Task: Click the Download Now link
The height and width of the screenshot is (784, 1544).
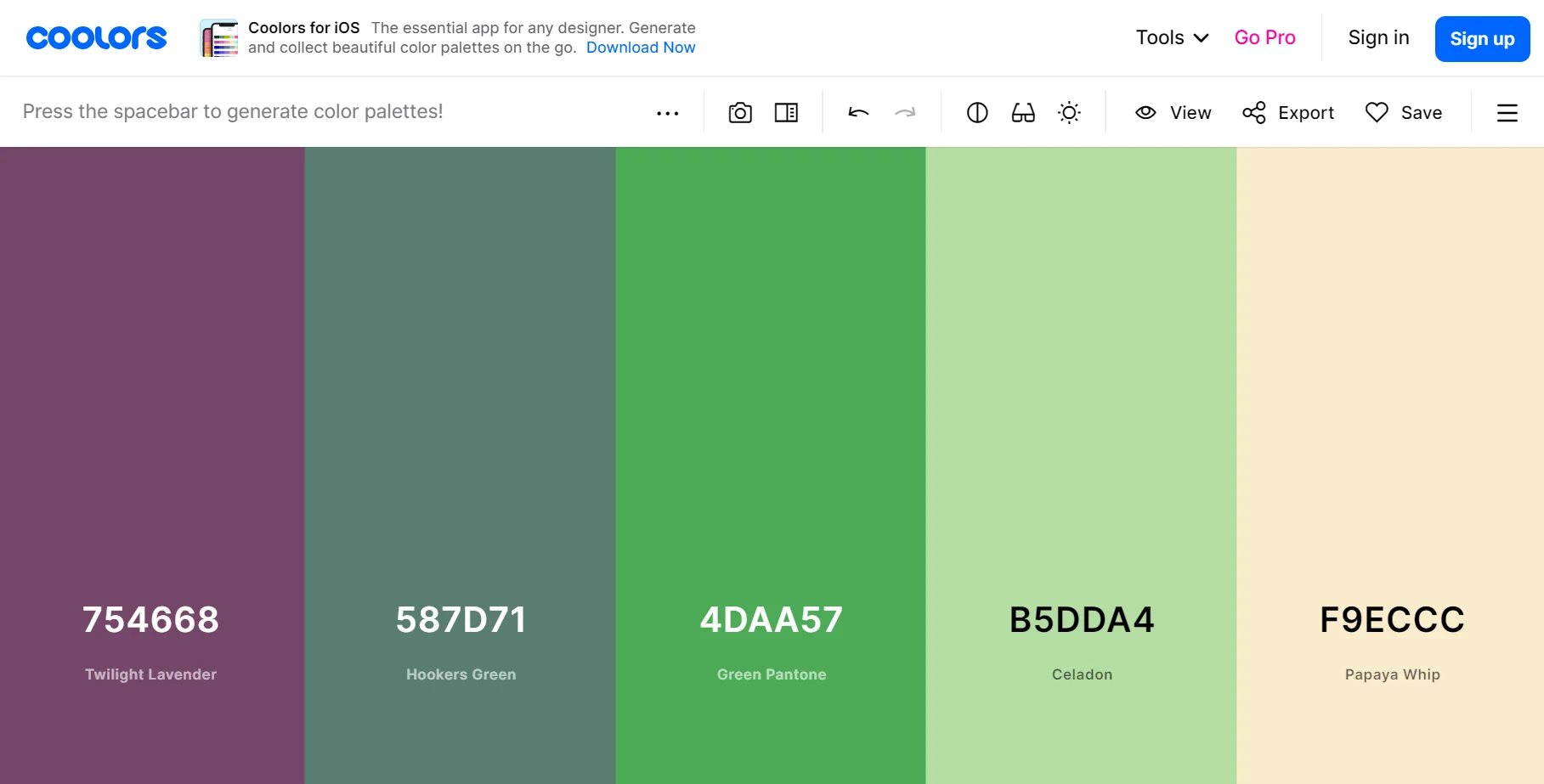Action: [641, 48]
